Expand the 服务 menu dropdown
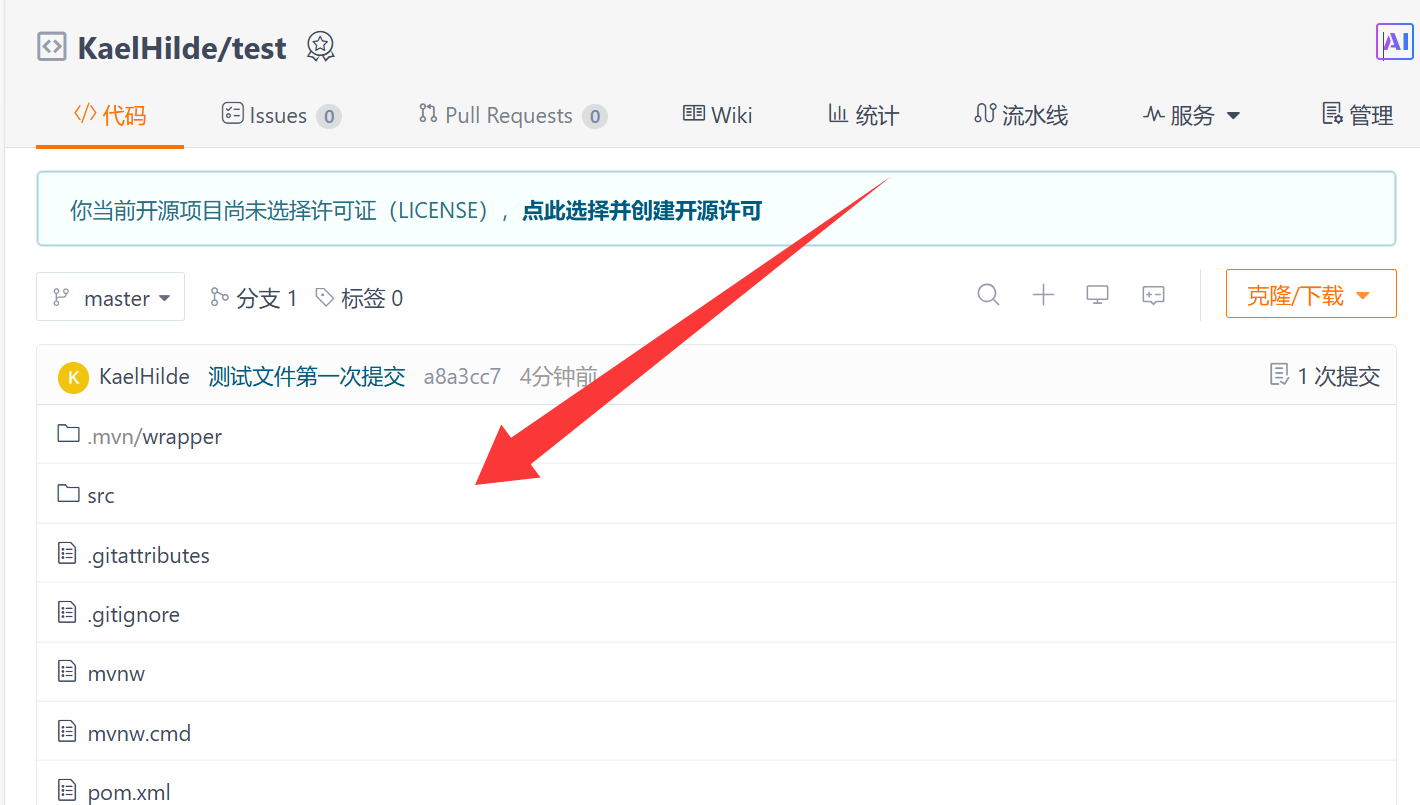Image resolution: width=1420 pixels, height=805 pixels. (1191, 115)
